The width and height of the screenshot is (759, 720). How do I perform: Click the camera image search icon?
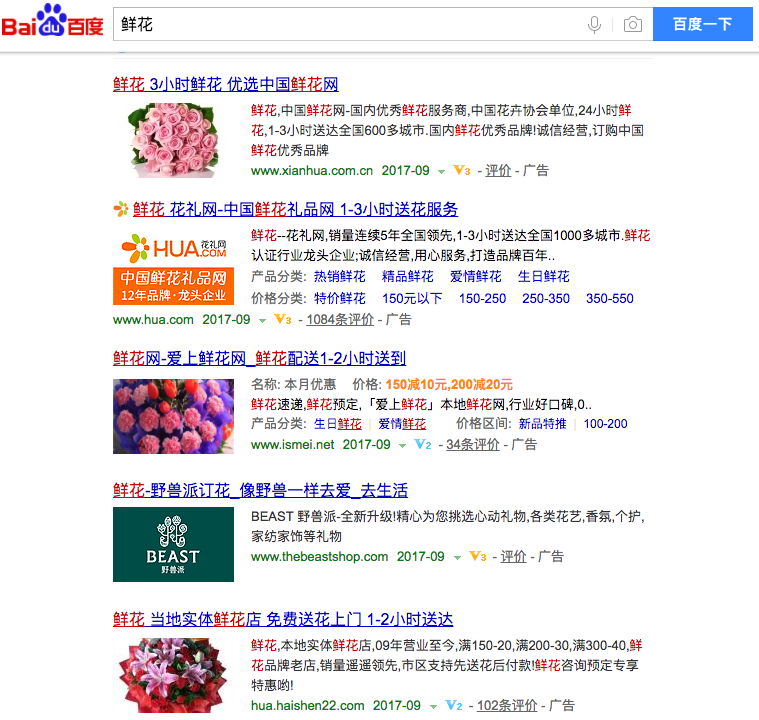click(x=633, y=24)
